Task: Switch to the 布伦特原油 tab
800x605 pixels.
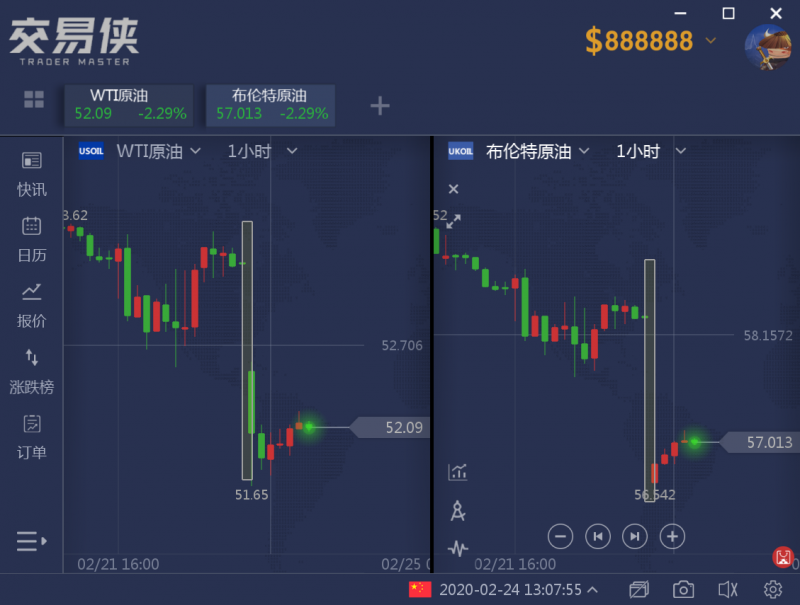Action: click(270, 105)
